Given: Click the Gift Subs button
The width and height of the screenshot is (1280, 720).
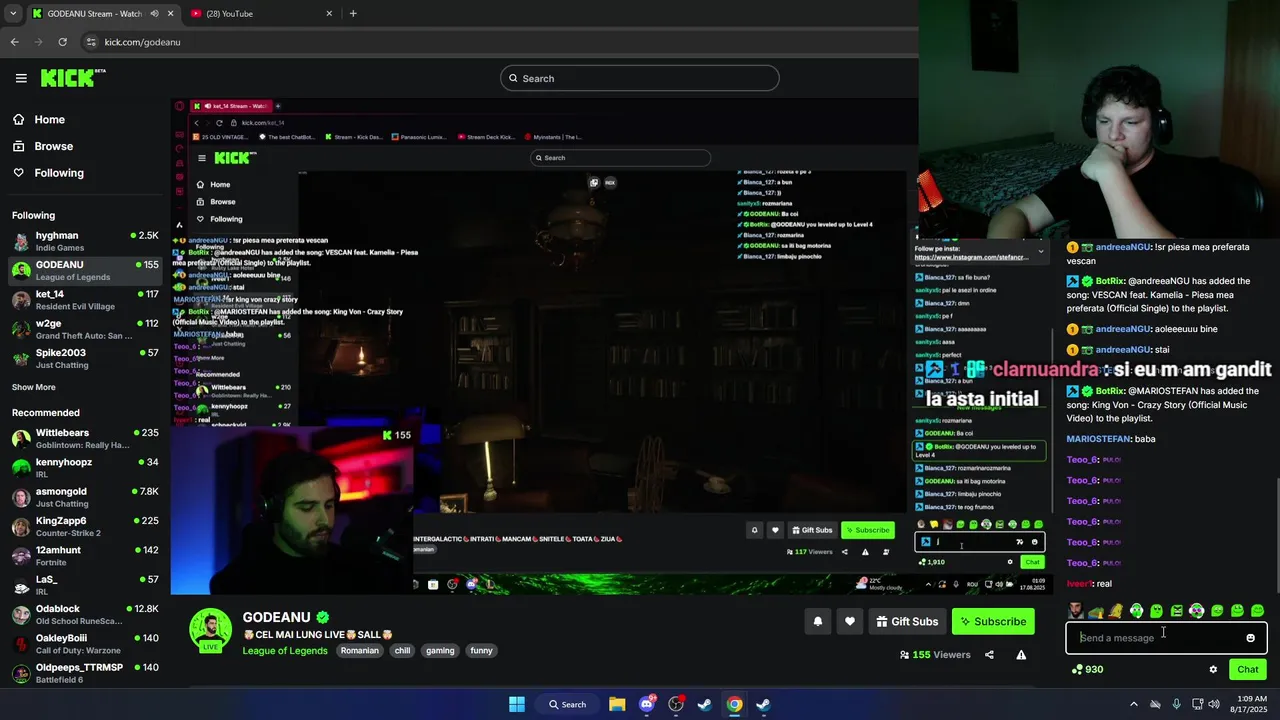Looking at the screenshot, I should [x=907, y=621].
